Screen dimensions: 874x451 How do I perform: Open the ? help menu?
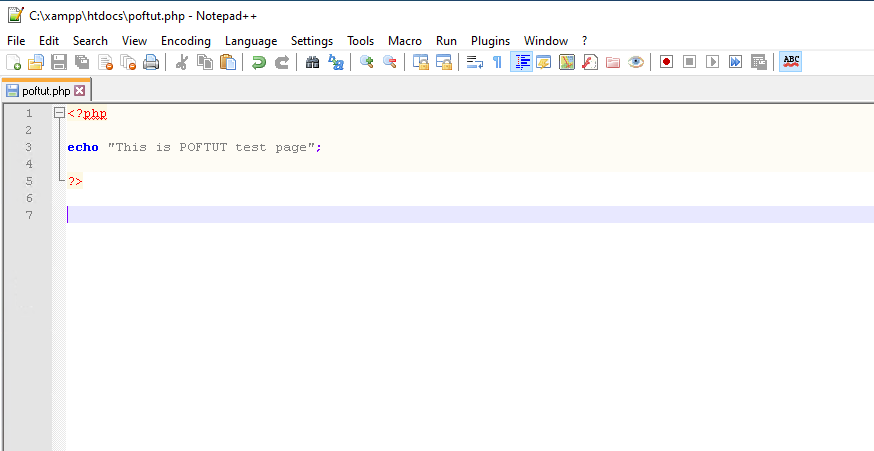pyautogui.click(x=584, y=41)
